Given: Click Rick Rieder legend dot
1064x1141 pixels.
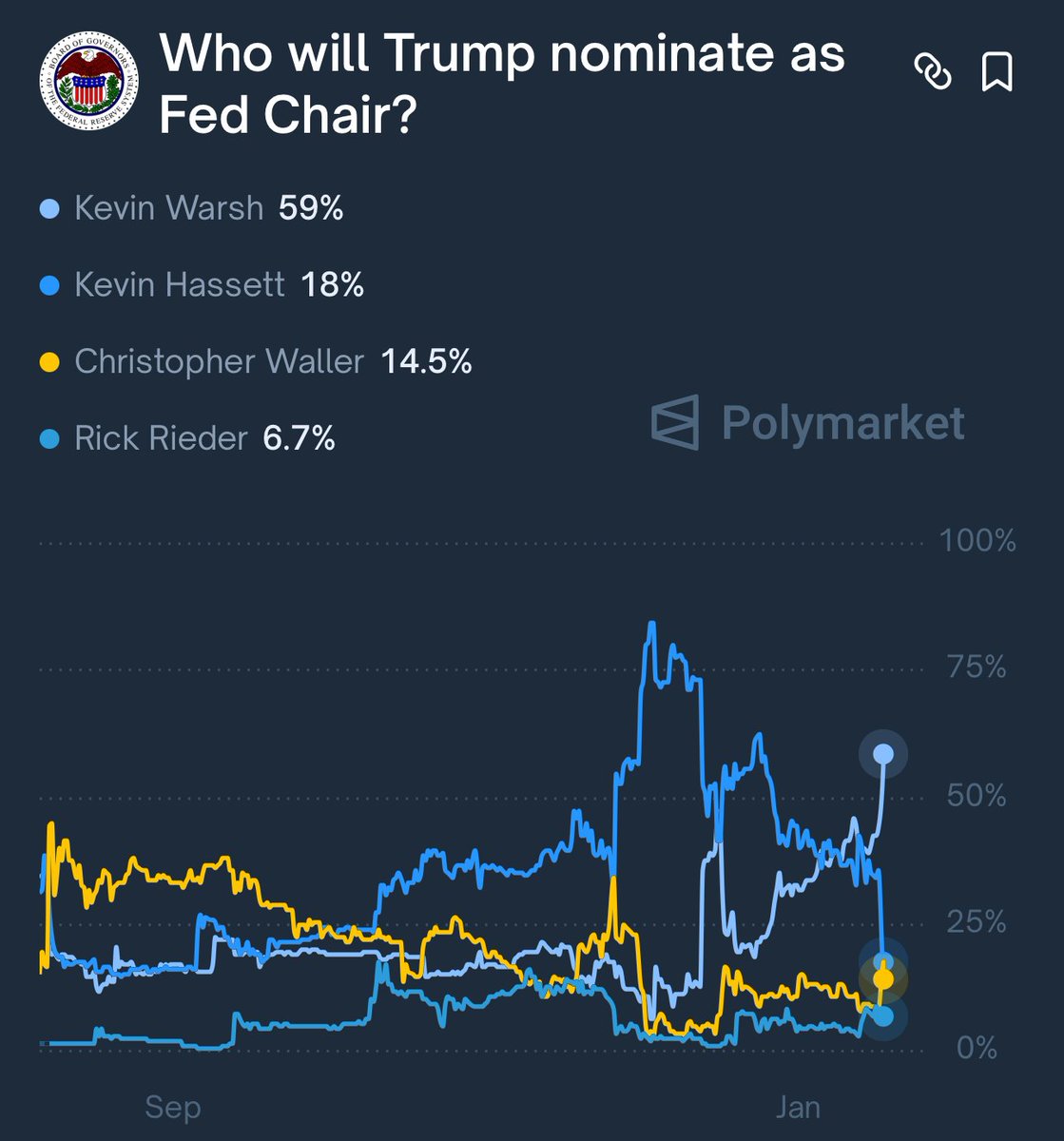Looking at the screenshot, I should [51, 439].
